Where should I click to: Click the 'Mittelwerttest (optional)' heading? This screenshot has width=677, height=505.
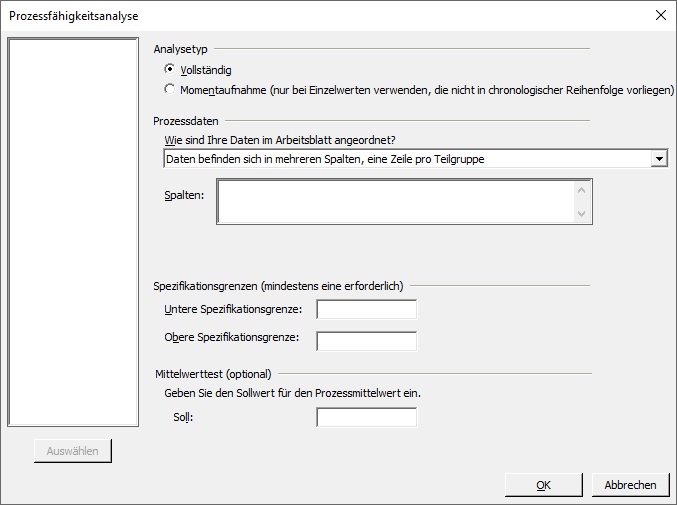pos(213,374)
